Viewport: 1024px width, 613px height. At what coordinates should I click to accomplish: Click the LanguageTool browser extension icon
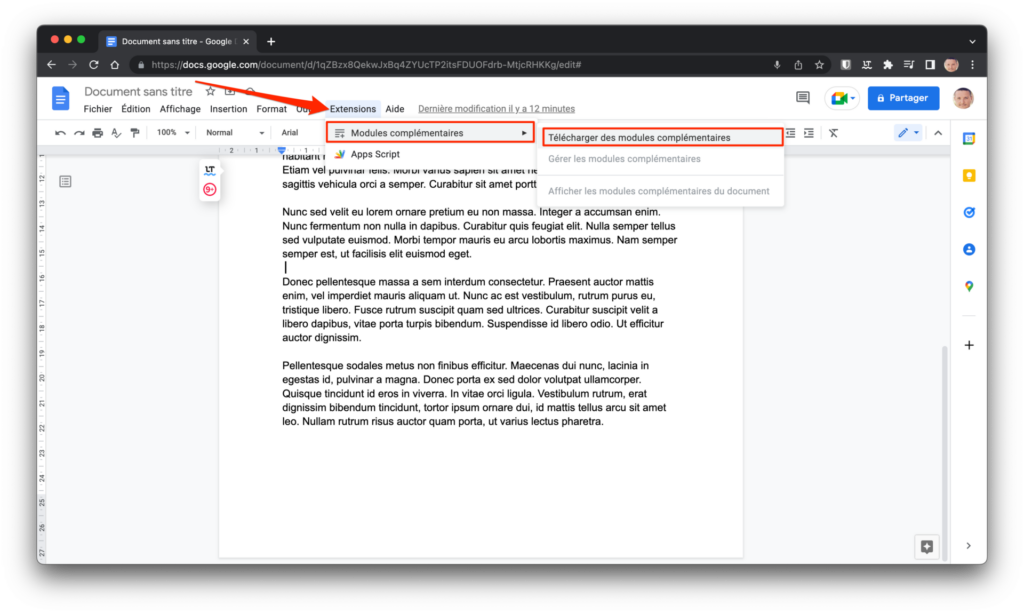click(867, 65)
